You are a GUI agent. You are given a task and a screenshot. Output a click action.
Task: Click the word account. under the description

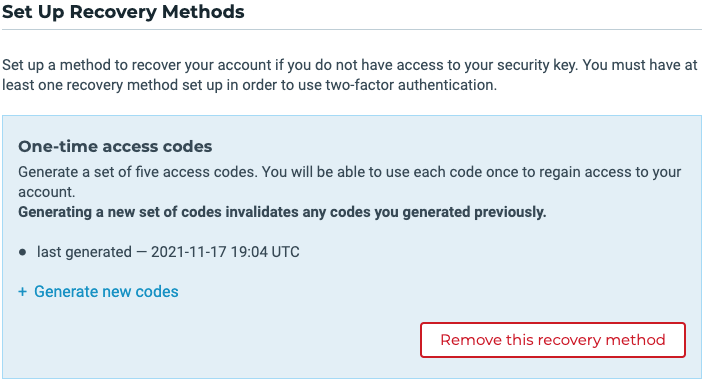[47, 192]
